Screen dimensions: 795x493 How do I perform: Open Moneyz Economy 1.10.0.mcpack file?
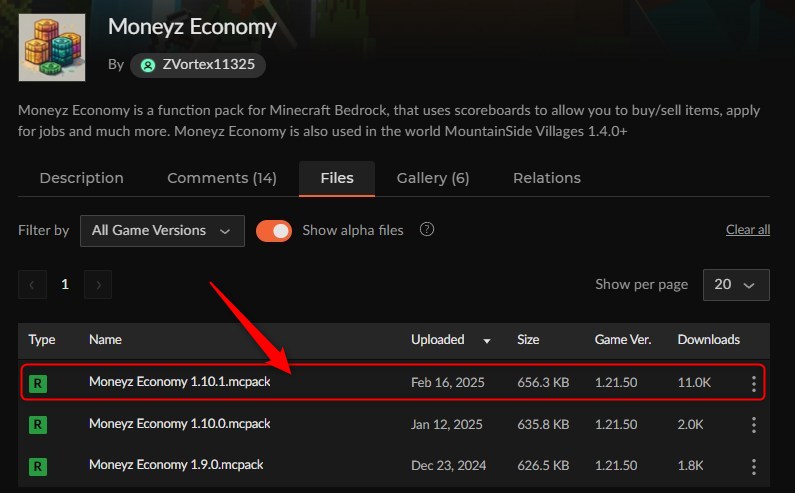click(x=179, y=424)
